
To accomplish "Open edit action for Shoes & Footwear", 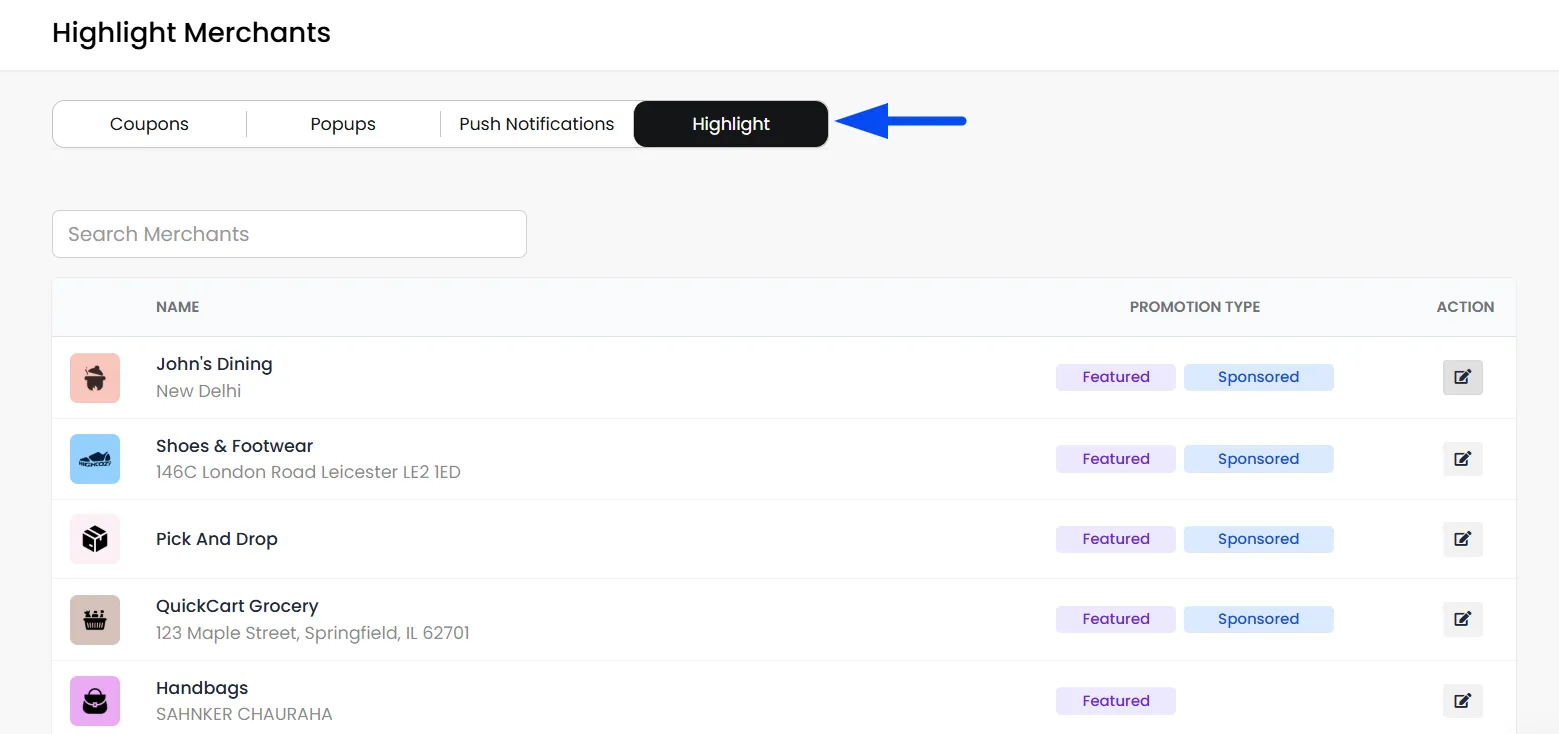I will click(x=1462, y=459).
